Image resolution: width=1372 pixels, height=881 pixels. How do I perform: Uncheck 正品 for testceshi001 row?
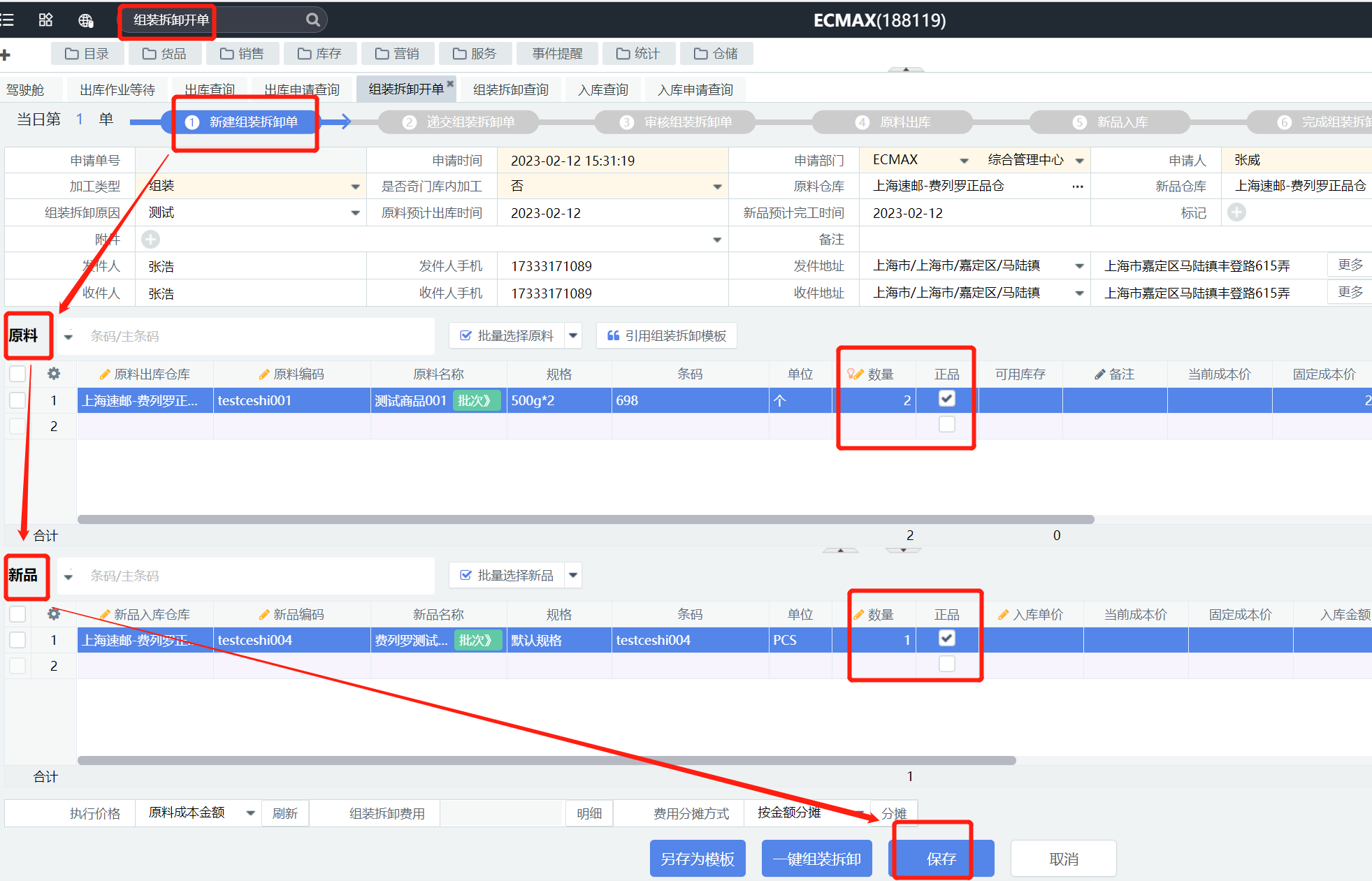point(946,399)
